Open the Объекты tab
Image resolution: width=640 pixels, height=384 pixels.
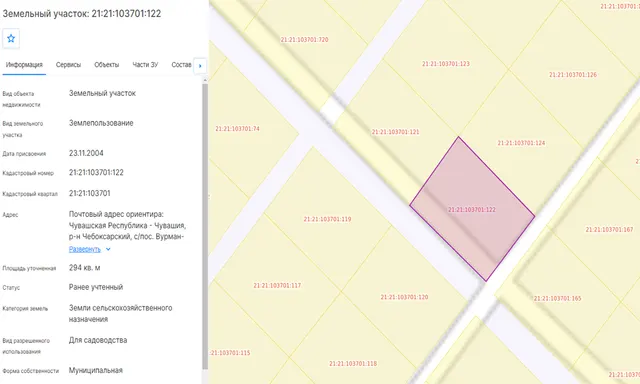pos(107,65)
